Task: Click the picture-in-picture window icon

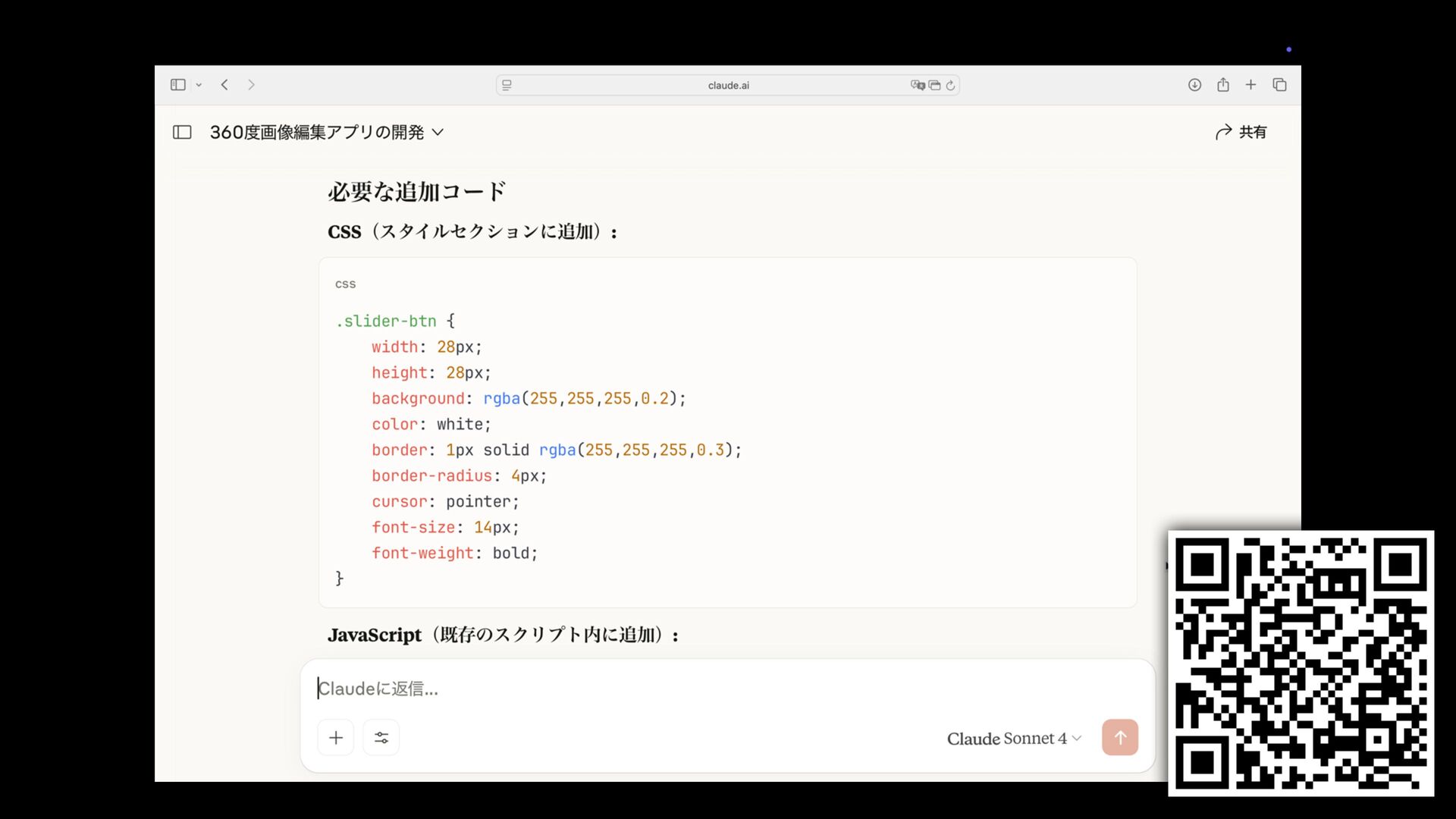Action: click(934, 85)
